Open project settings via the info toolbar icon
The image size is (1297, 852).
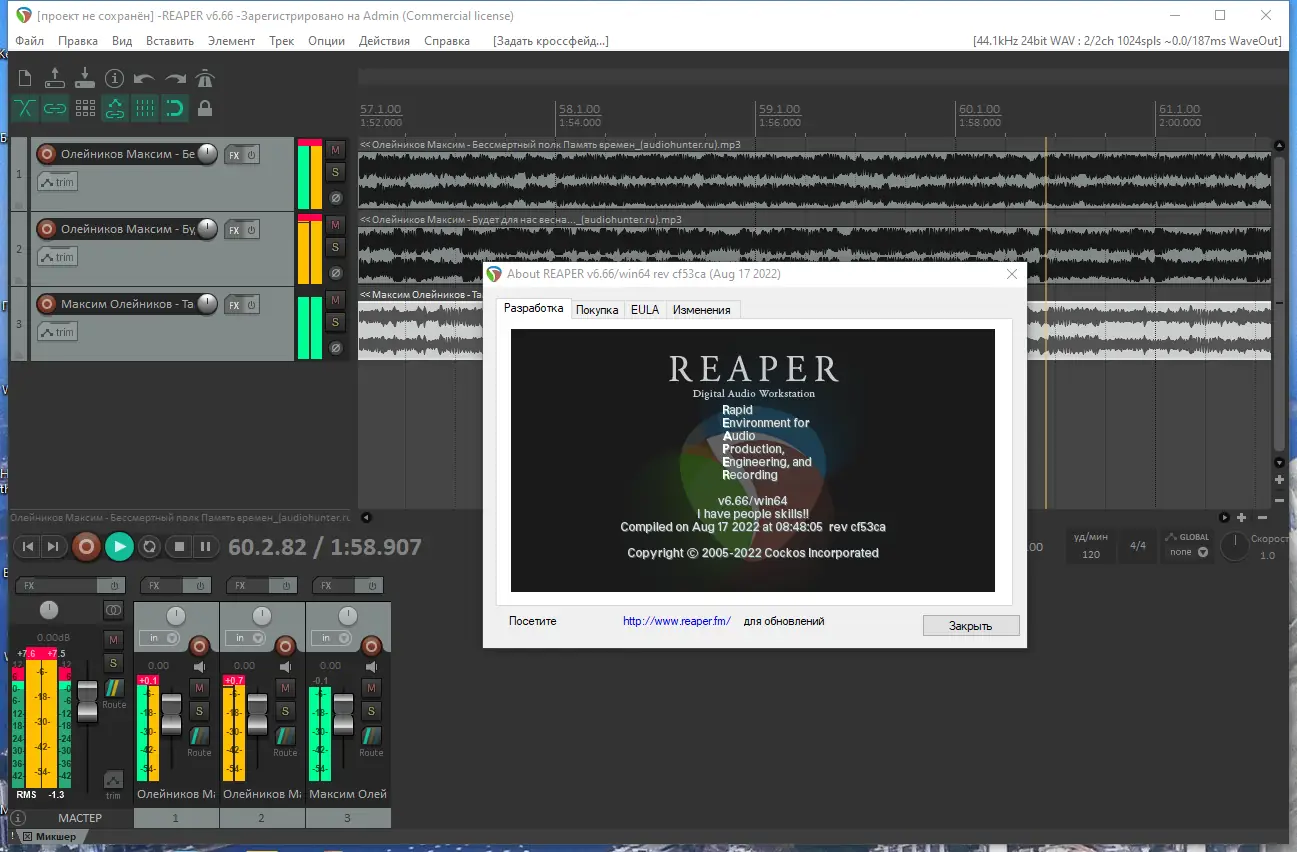click(115, 78)
